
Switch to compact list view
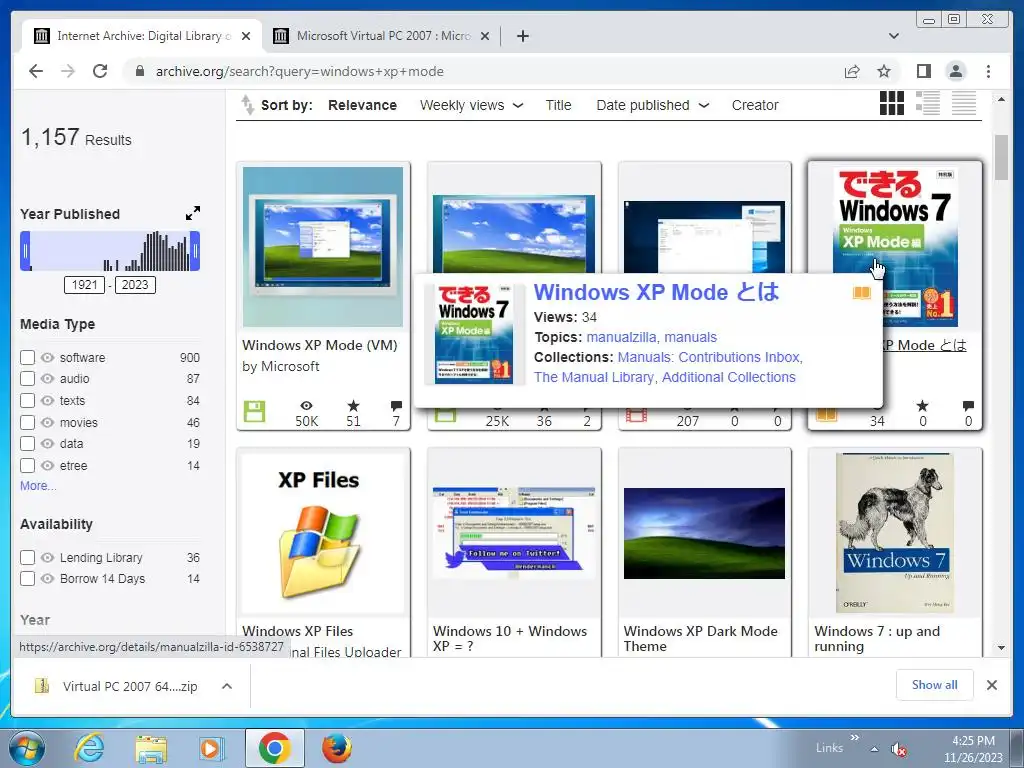(963, 103)
